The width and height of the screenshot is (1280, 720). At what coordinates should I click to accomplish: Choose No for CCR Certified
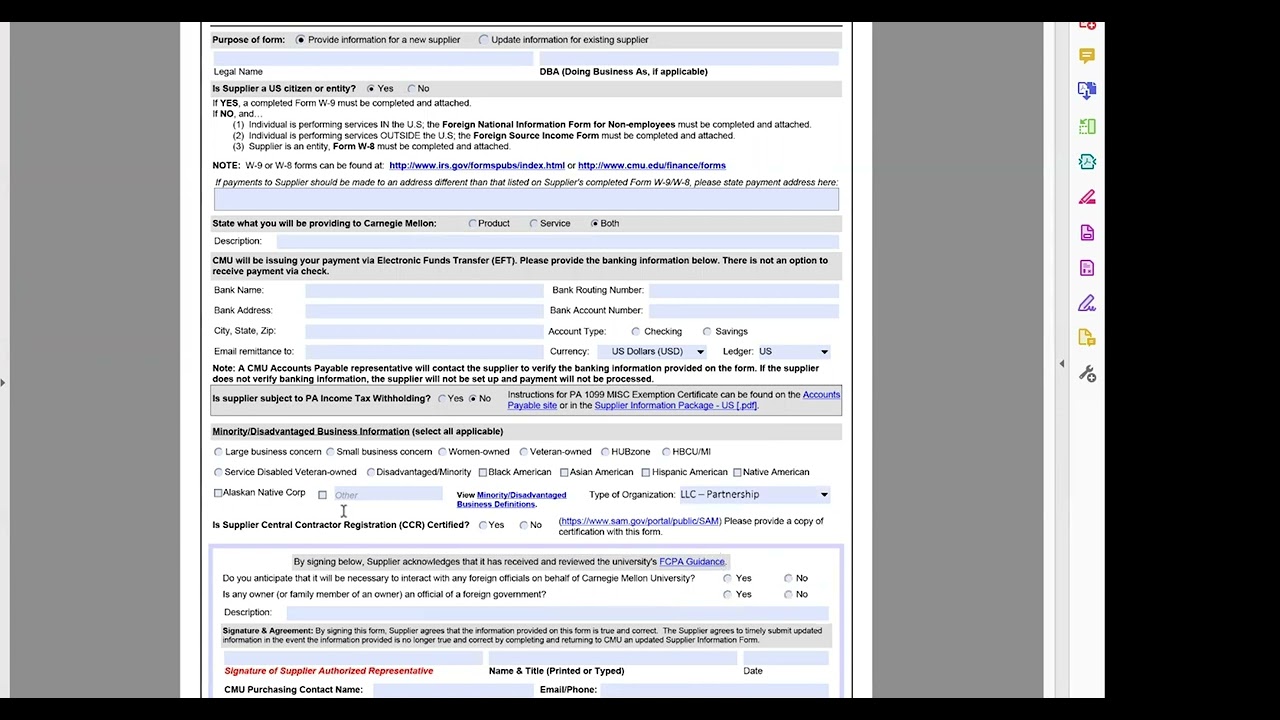[524, 525]
